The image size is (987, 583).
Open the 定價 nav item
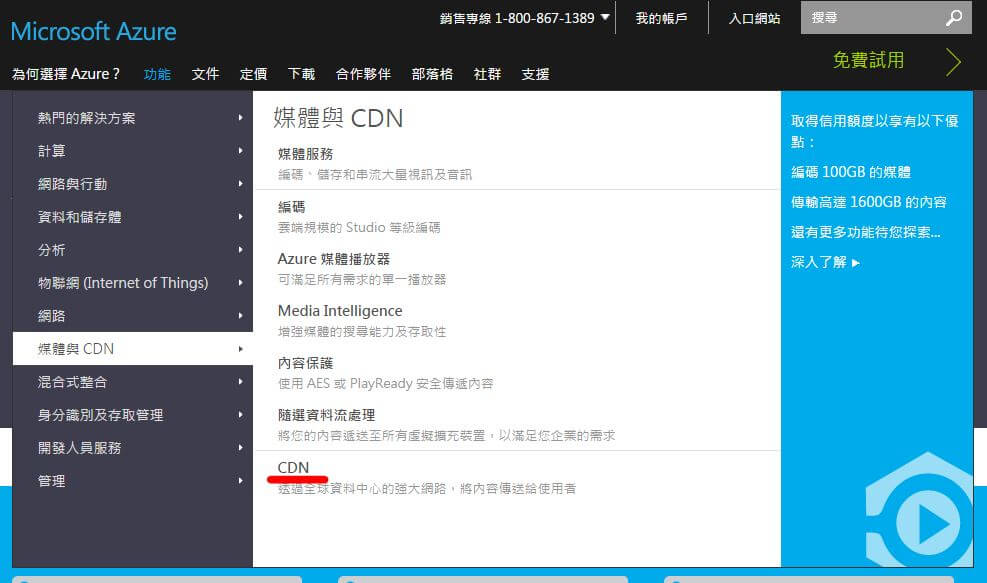[x=253, y=74]
